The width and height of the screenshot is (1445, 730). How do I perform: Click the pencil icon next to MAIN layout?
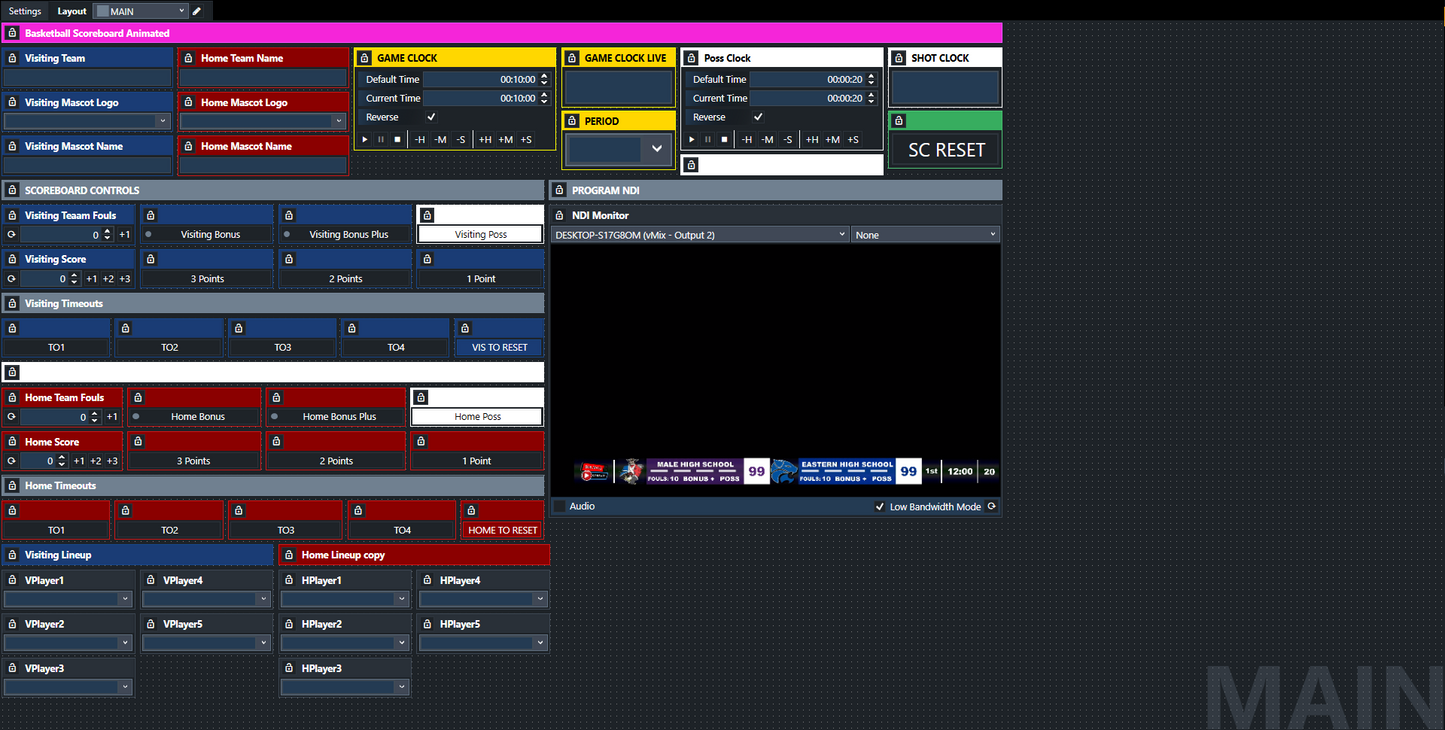pyautogui.click(x=196, y=11)
